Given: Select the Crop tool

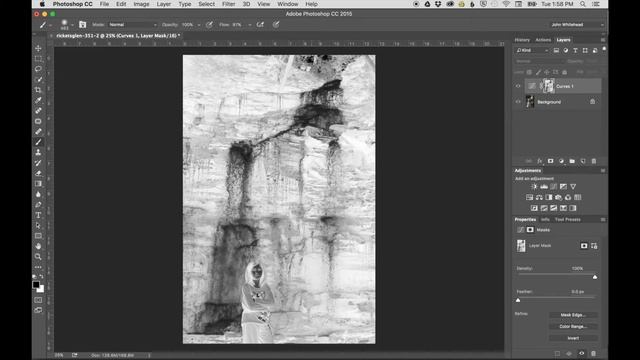Looking at the screenshot, I should point(38,90).
